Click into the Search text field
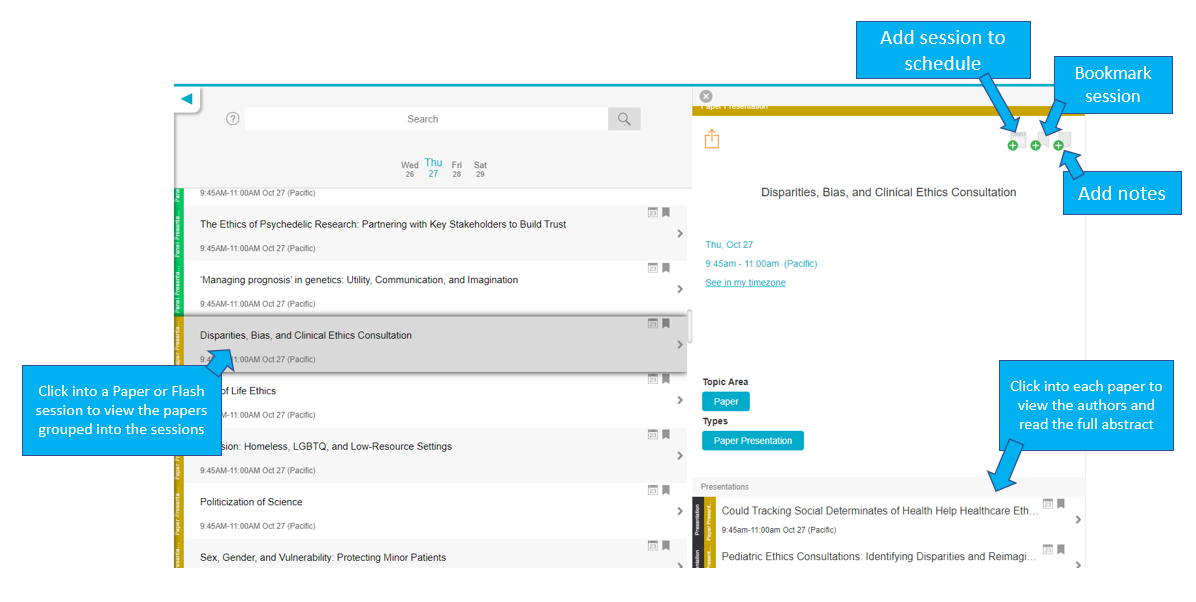 pyautogui.click(x=426, y=119)
